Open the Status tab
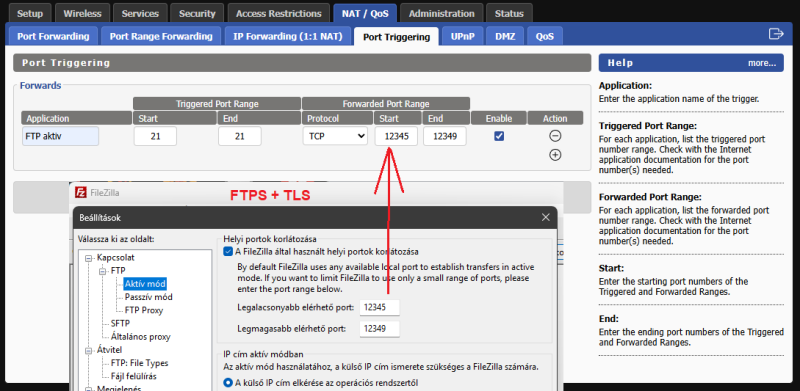This screenshot has width=800, height=391. click(x=509, y=14)
